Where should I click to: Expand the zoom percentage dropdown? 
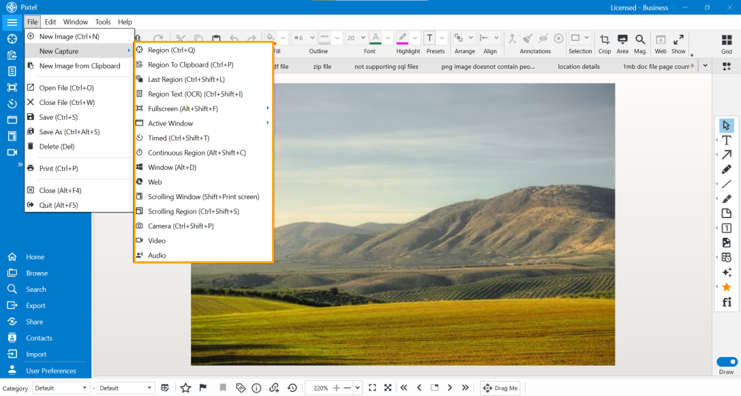tap(358, 387)
